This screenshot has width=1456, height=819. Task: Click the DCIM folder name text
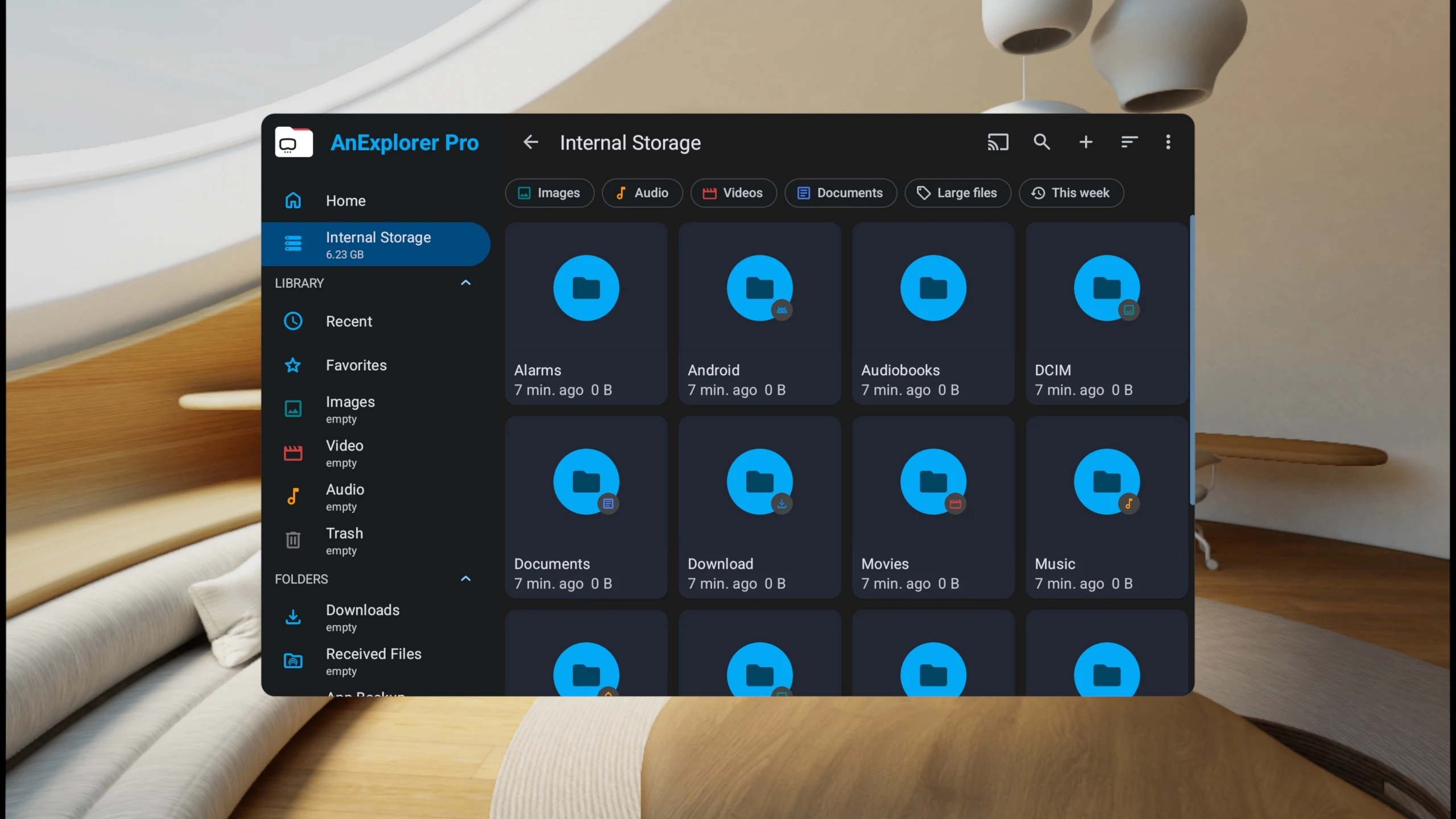(x=1053, y=370)
